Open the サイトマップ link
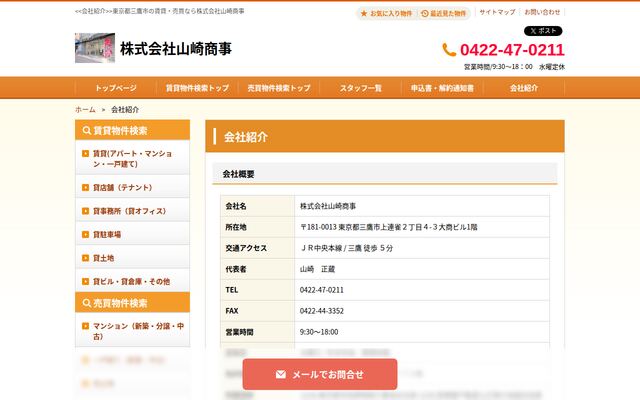Image resolution: width=640 pixels, height=400 pixels. point(497,12)
